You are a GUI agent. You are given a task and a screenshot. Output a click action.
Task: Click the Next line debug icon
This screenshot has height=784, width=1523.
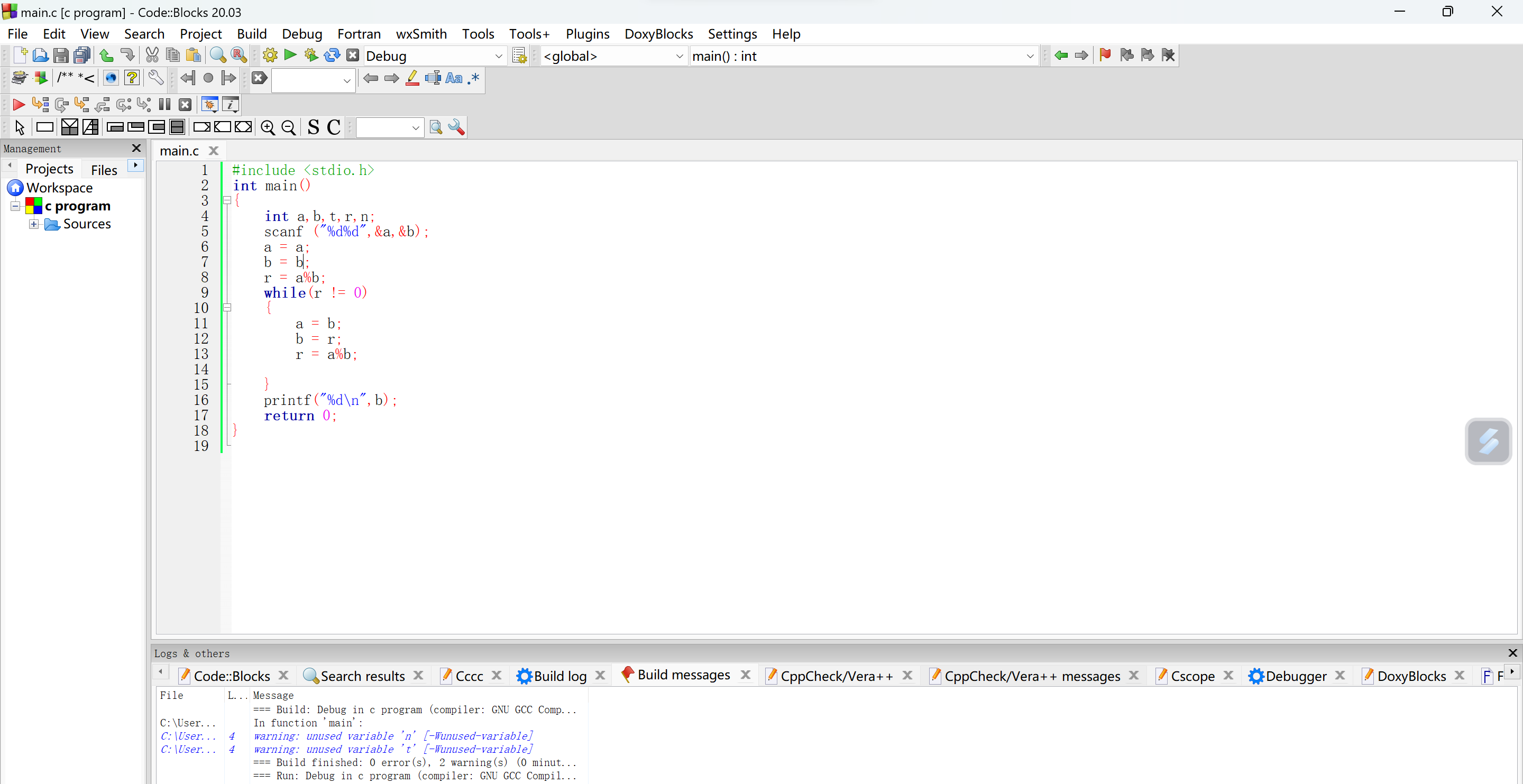(x=61, y=105)
